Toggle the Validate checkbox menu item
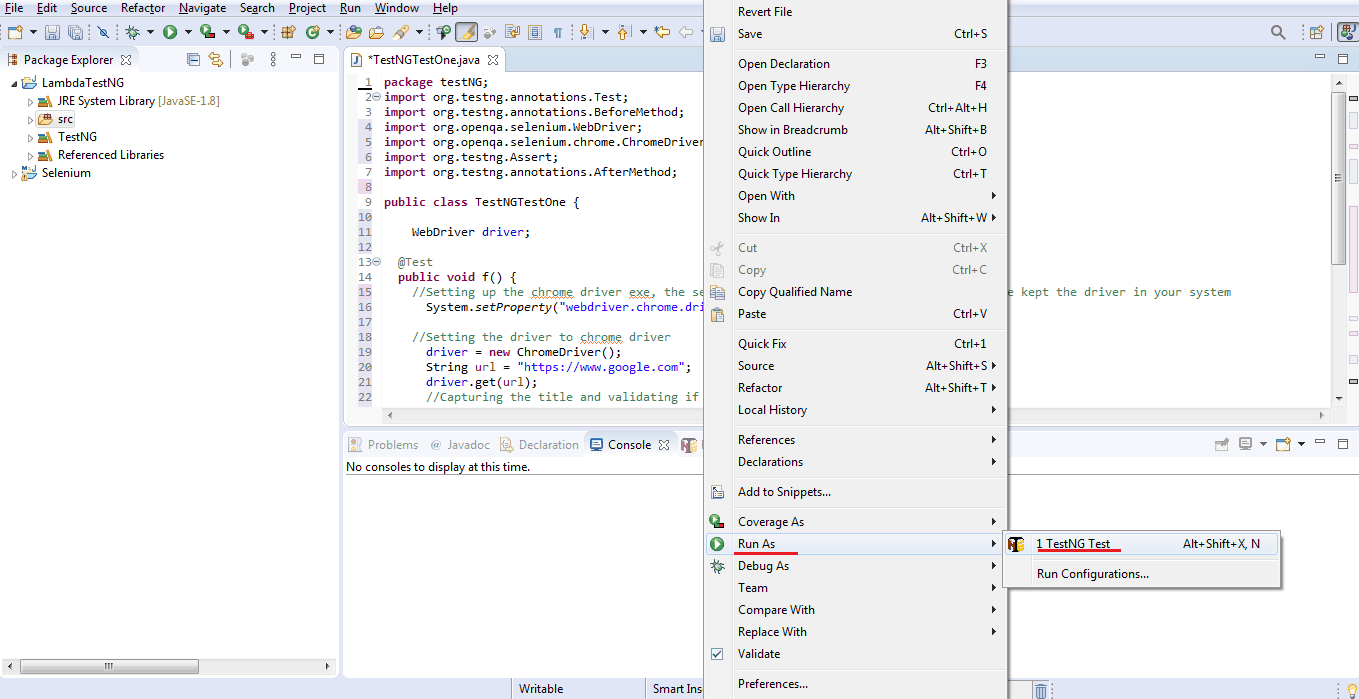The image size is (1359, 699). point(758,654)
